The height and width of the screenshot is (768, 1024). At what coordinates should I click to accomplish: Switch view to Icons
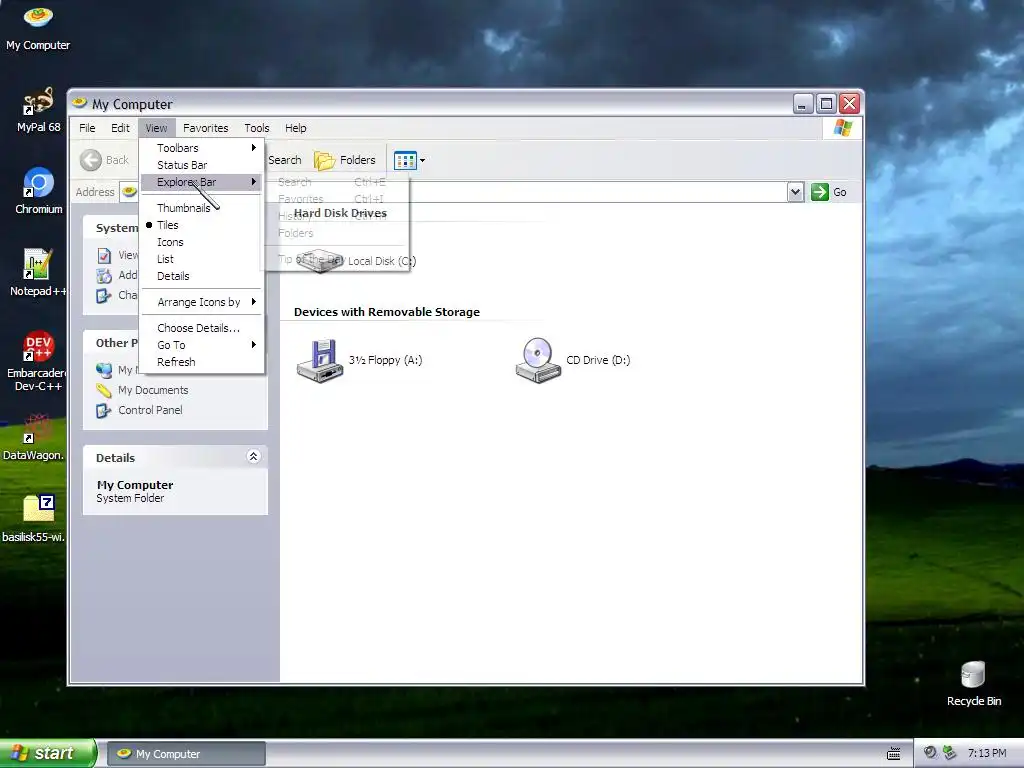coord(202,242)
